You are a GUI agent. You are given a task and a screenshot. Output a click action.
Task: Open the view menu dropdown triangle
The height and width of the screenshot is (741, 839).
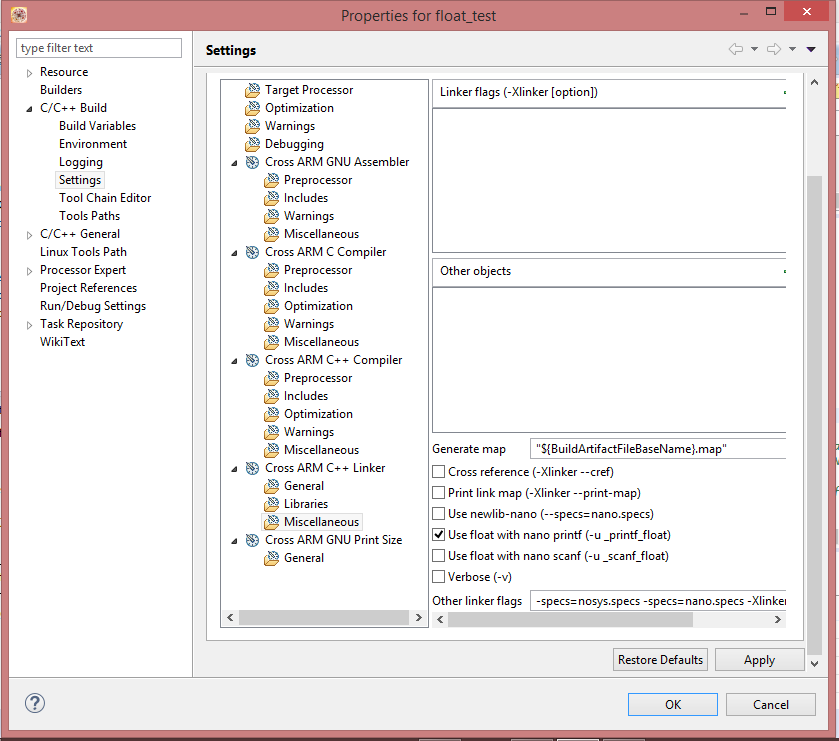tap(811, 49)
